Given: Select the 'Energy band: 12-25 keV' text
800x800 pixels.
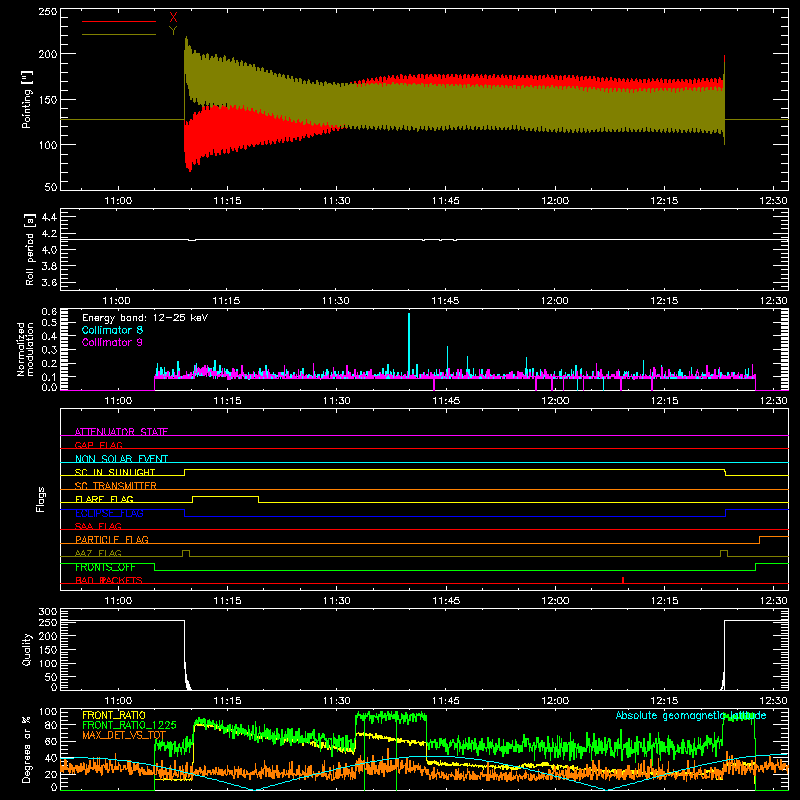Looking at the screenshot, I should (145, 318).
